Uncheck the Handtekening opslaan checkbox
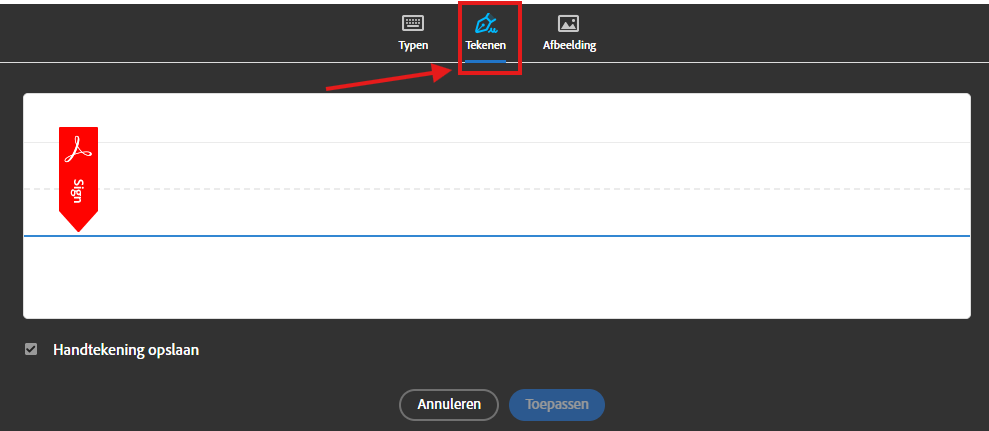Viewport: 989px width, 431px height. click(x=31, y=349)
